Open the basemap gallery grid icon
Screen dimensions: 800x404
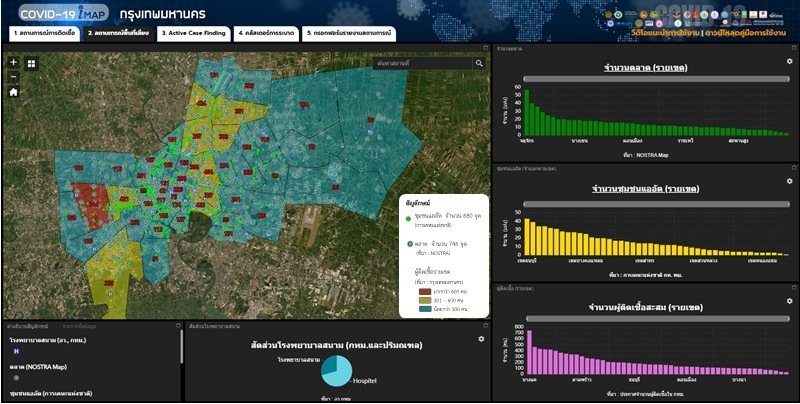31,63
